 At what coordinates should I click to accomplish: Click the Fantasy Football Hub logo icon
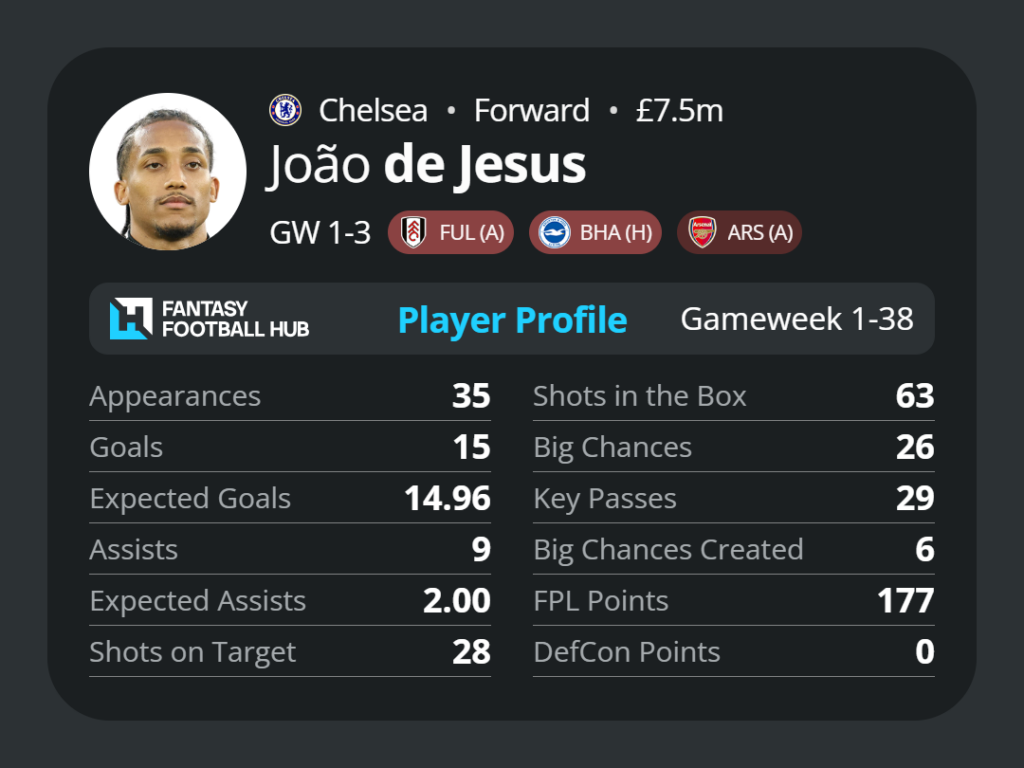tap(131, 319)
